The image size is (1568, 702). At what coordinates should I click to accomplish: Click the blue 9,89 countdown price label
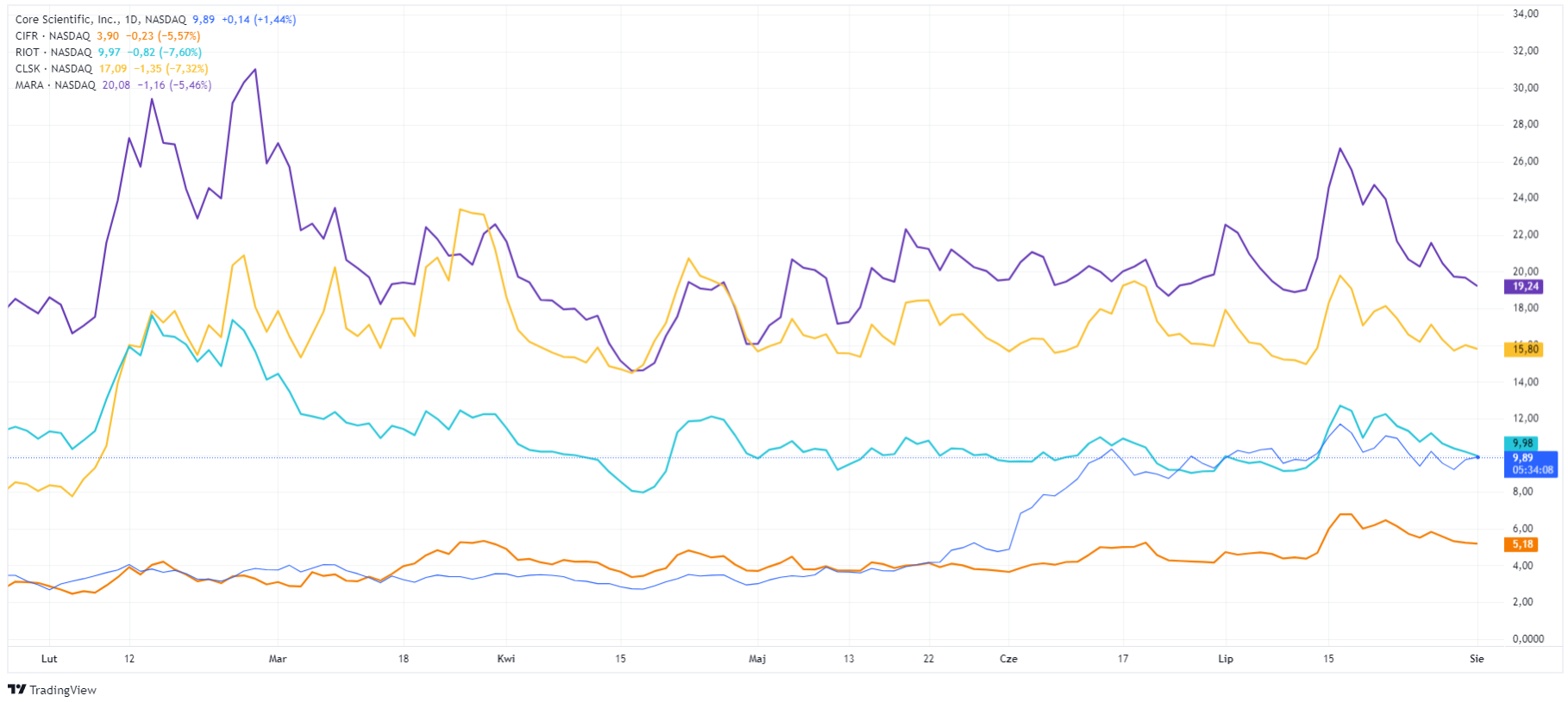[x=1531, y=464]
